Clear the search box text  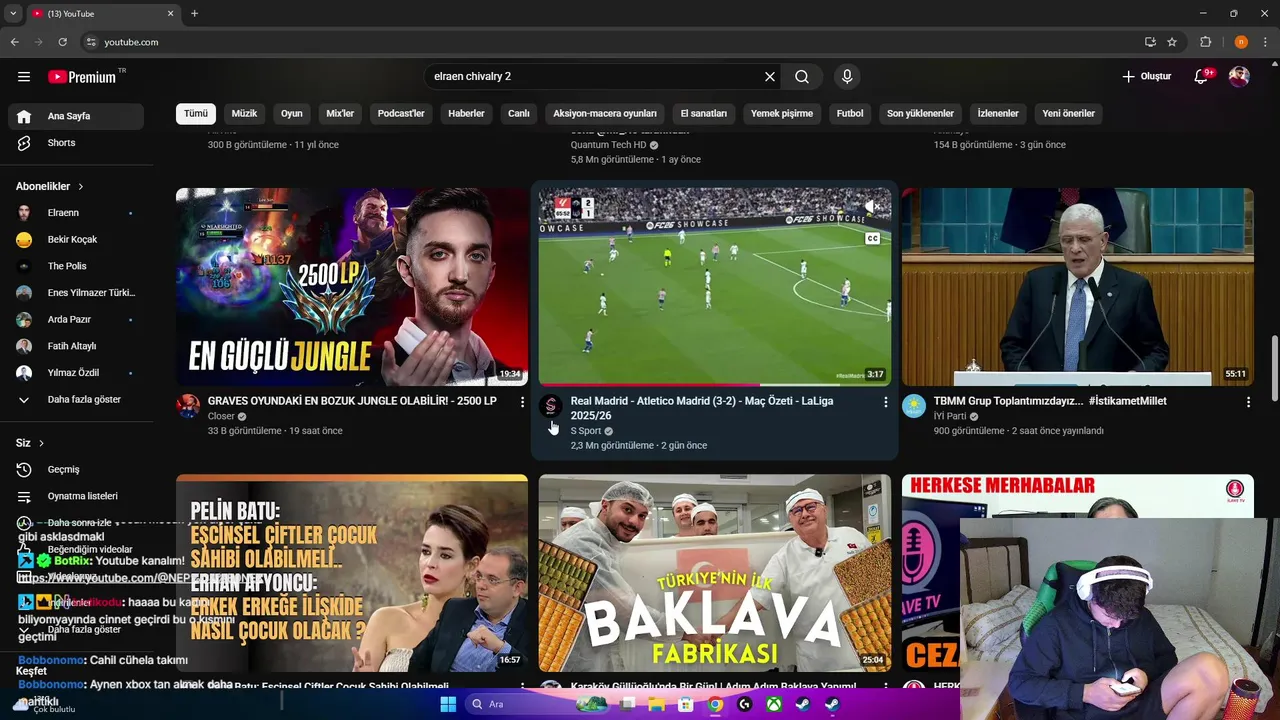click(770, 76)
